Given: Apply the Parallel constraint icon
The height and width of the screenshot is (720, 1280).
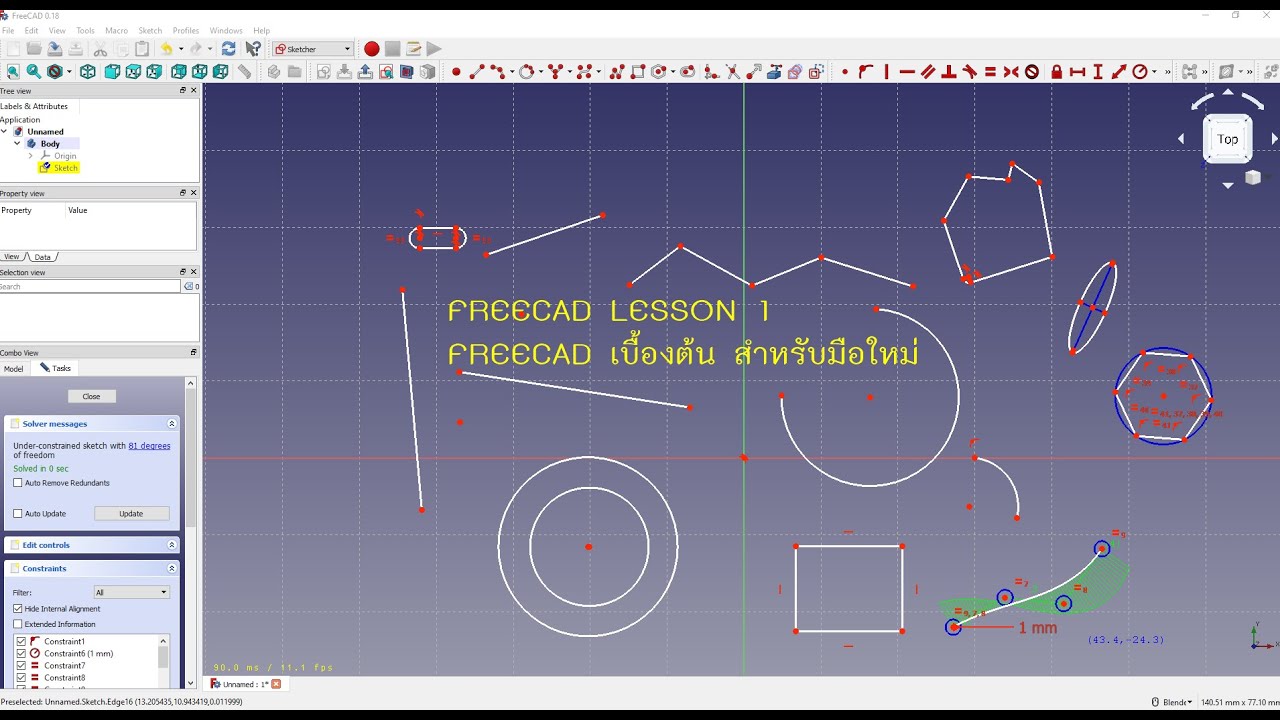Looking at the screenshot, I should [x=928, y=72].
